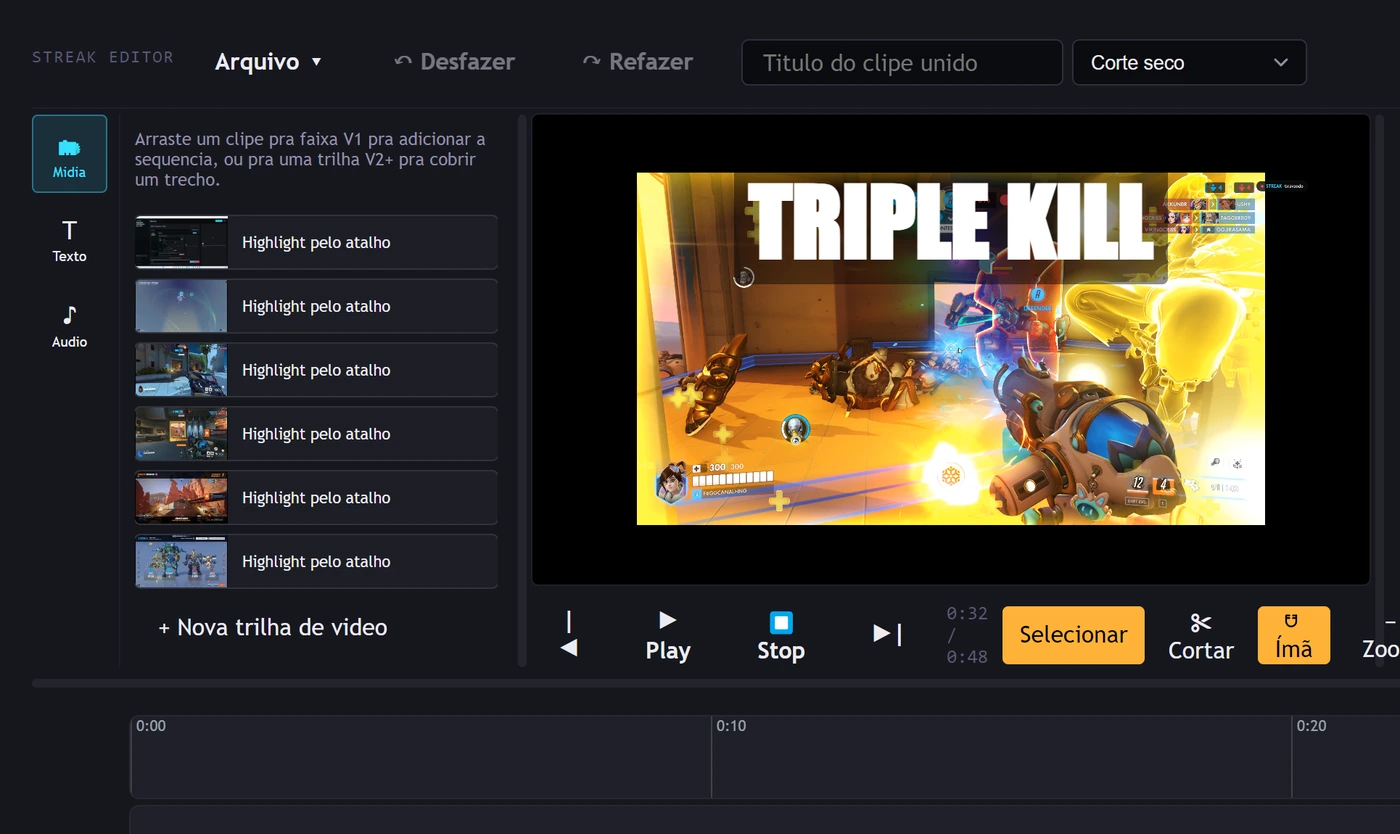Open the Arquivo menu
Viewport: 1400px width, 834px height.
(x=269, y=62)
